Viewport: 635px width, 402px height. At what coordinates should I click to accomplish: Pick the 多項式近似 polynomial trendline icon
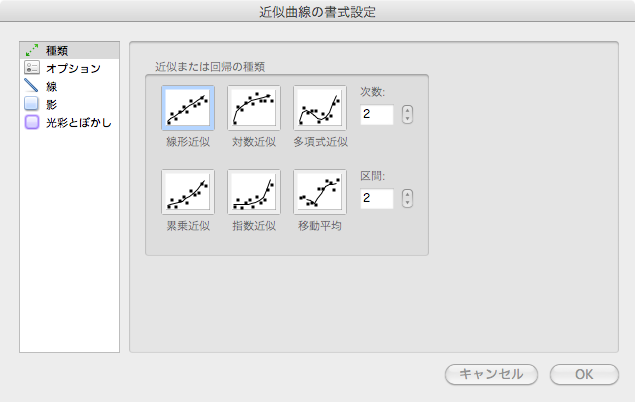pyautogui.click(x=320, y=108)
